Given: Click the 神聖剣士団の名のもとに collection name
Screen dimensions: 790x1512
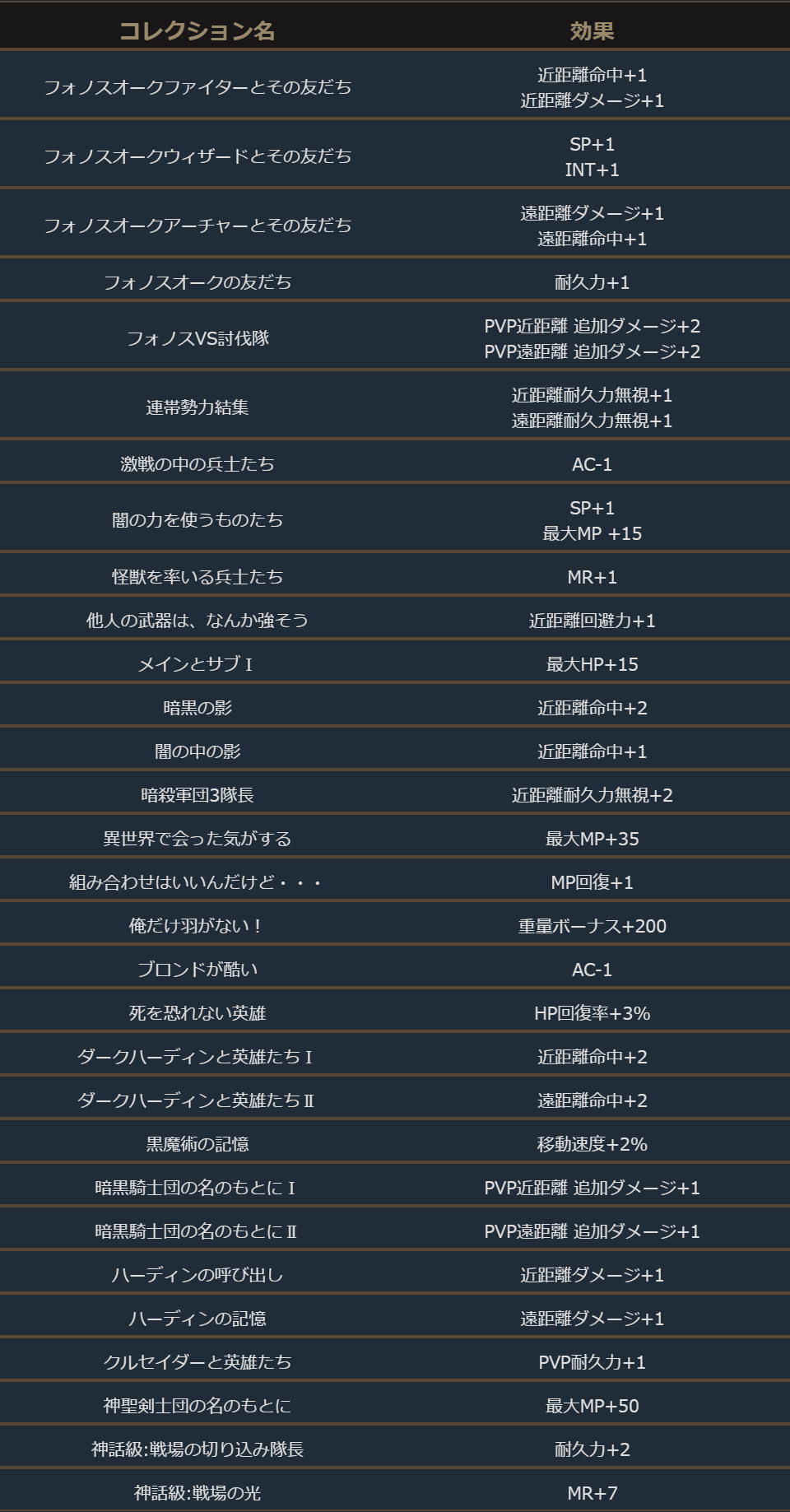Looking at the screenshot, I should pos(197,1406).
